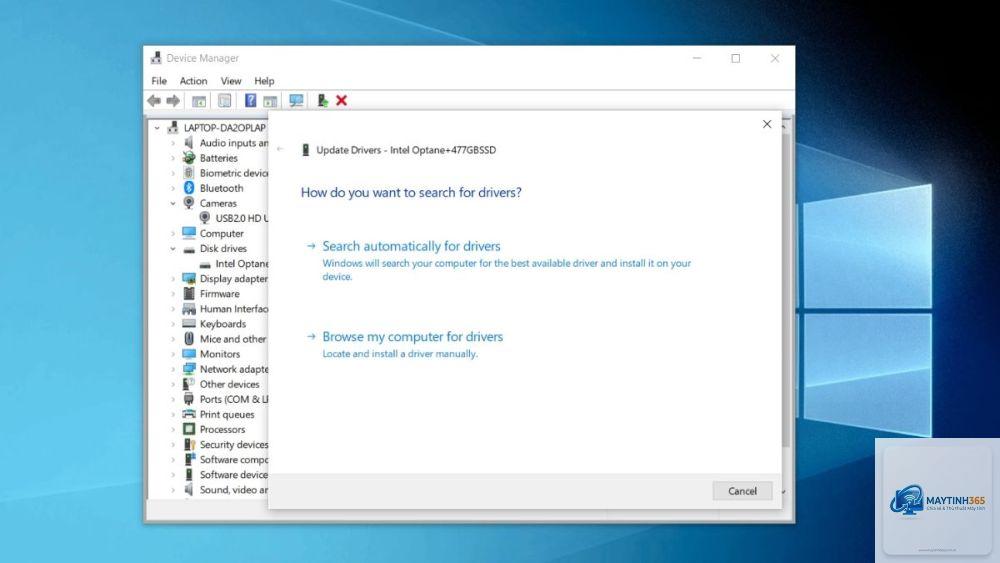The width and height of the screenshot is (1000, 563).
Task: Expand the Batteries category
Action: 173,158
